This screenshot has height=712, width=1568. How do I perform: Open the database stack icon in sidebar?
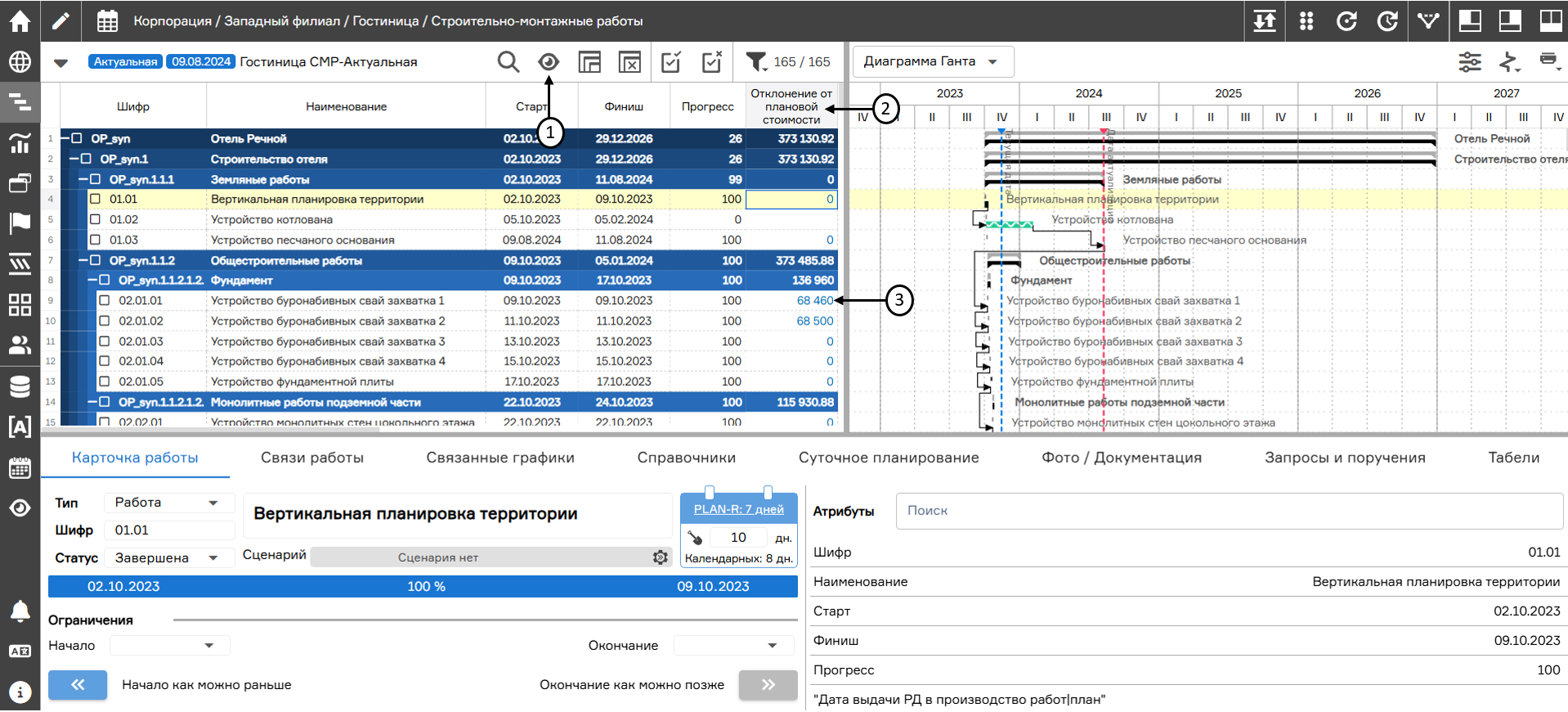point(20,386)
